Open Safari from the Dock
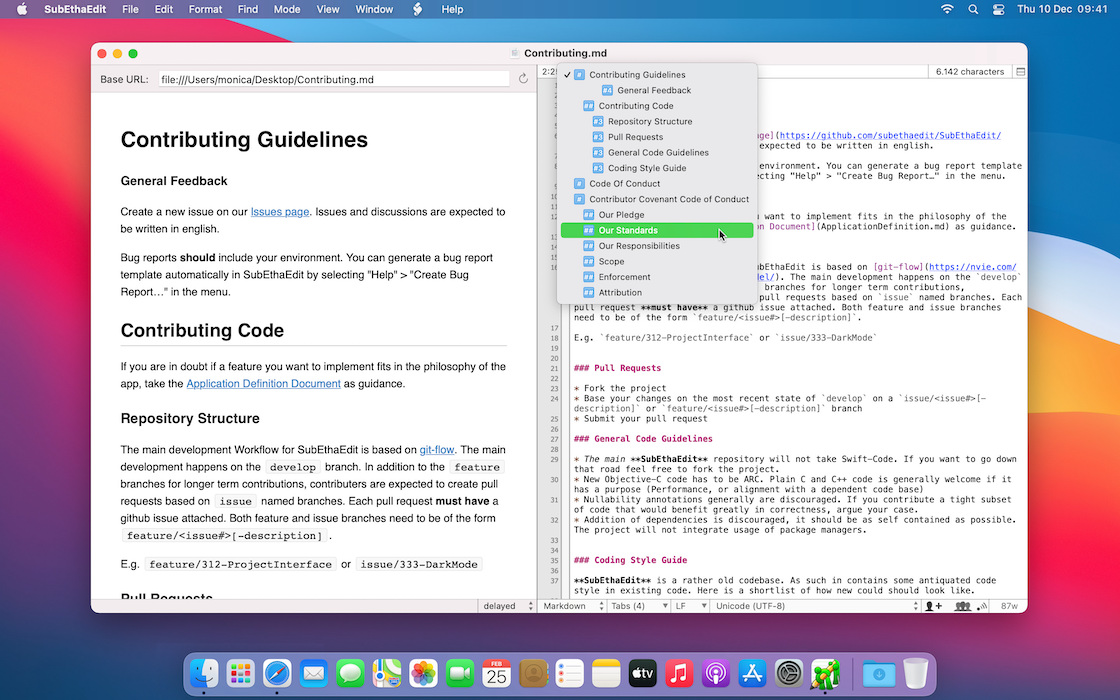 (277, 674)
